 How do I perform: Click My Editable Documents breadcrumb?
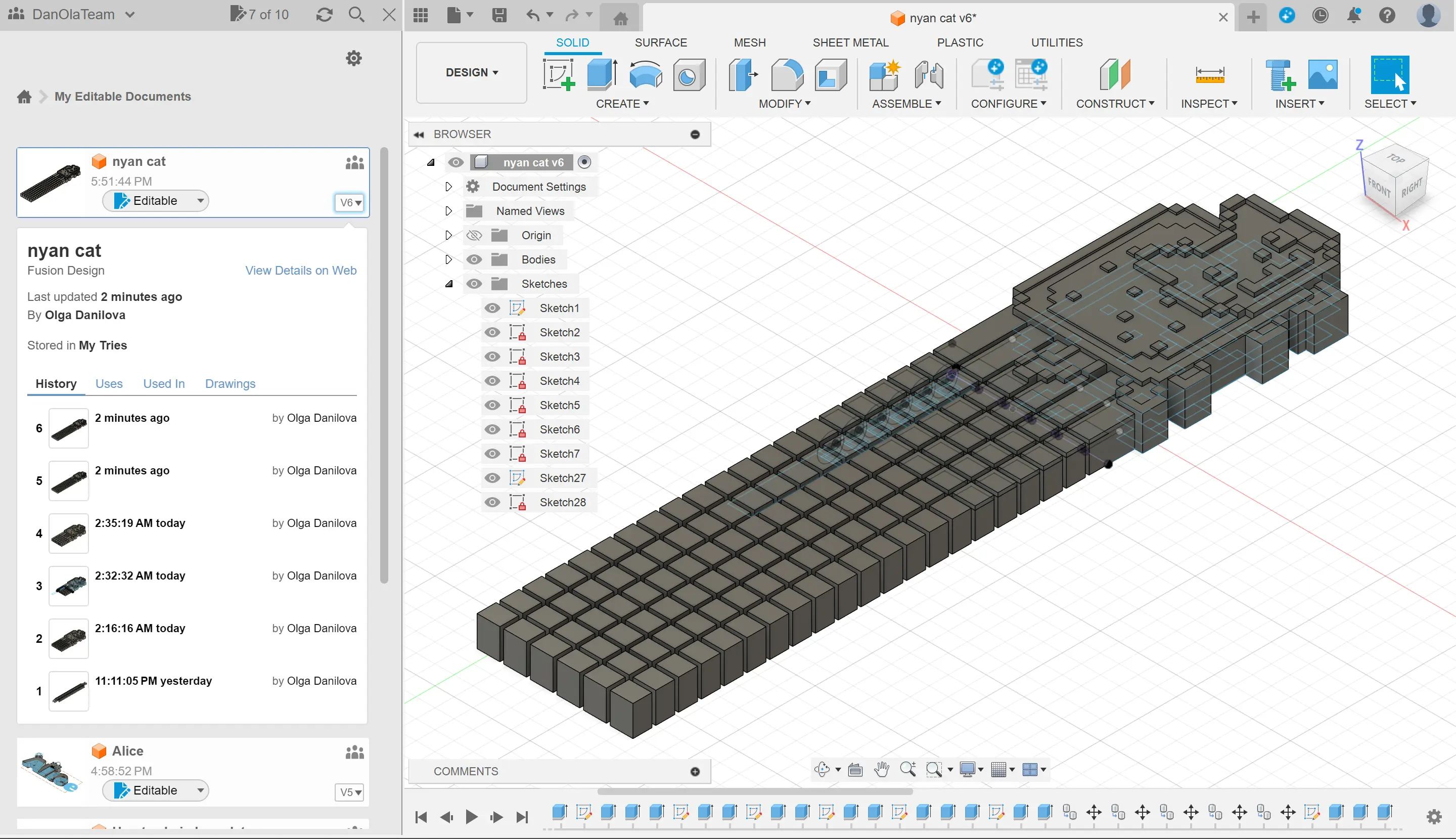[123, 96]
